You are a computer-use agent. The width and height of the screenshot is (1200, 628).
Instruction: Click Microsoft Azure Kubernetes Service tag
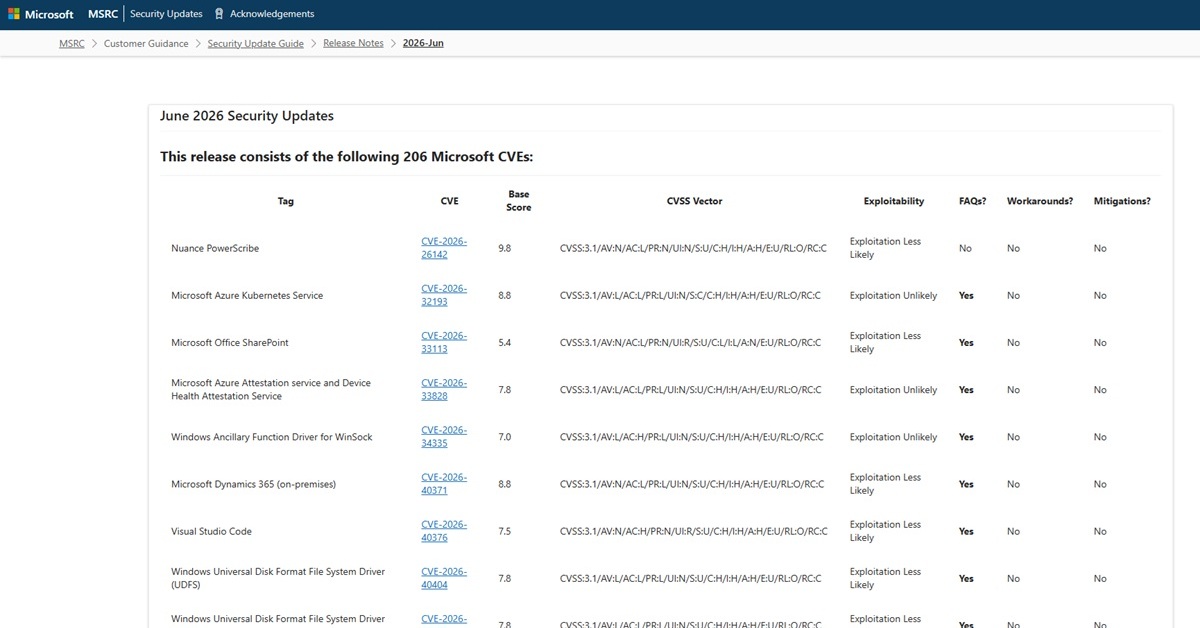(247, 295)
